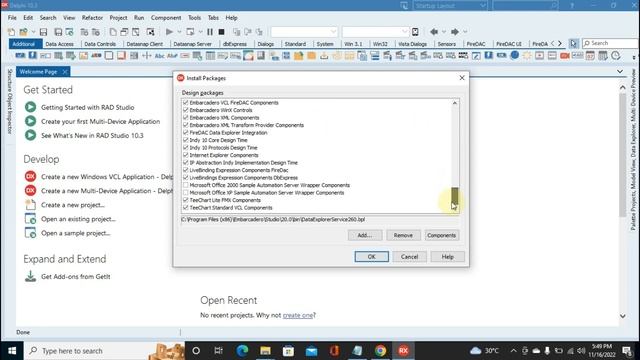The width and height of the screenshot is (640, 360).
Task: Click the Add... button in Install Packages
Action: pyautogui.click(x=365, y=235)
